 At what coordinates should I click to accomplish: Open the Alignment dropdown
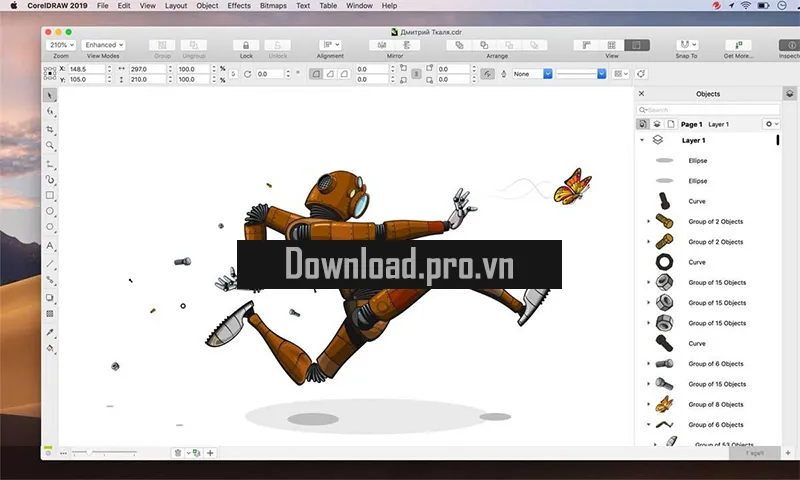(330, 45)
